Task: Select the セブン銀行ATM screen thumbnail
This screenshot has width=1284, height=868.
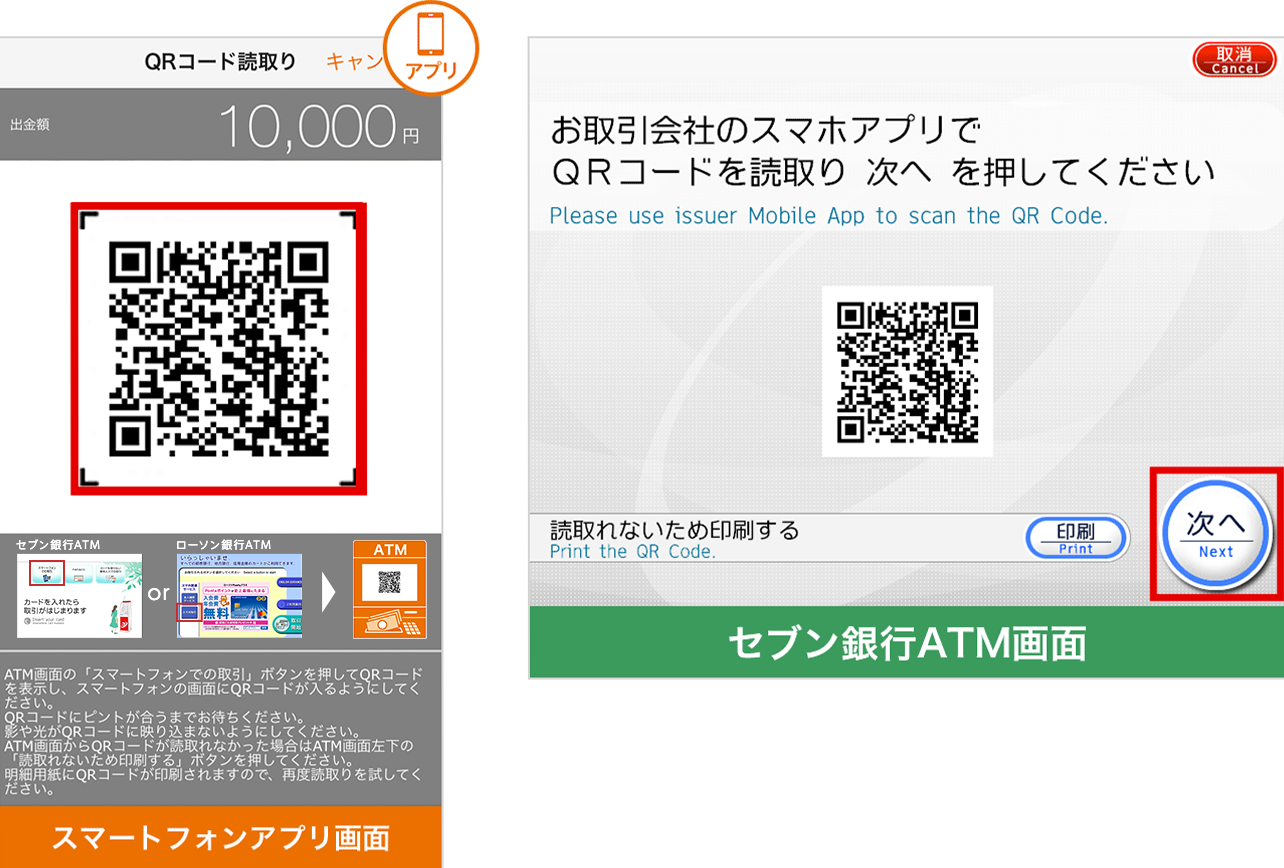Action: click(x=79, y=596)
